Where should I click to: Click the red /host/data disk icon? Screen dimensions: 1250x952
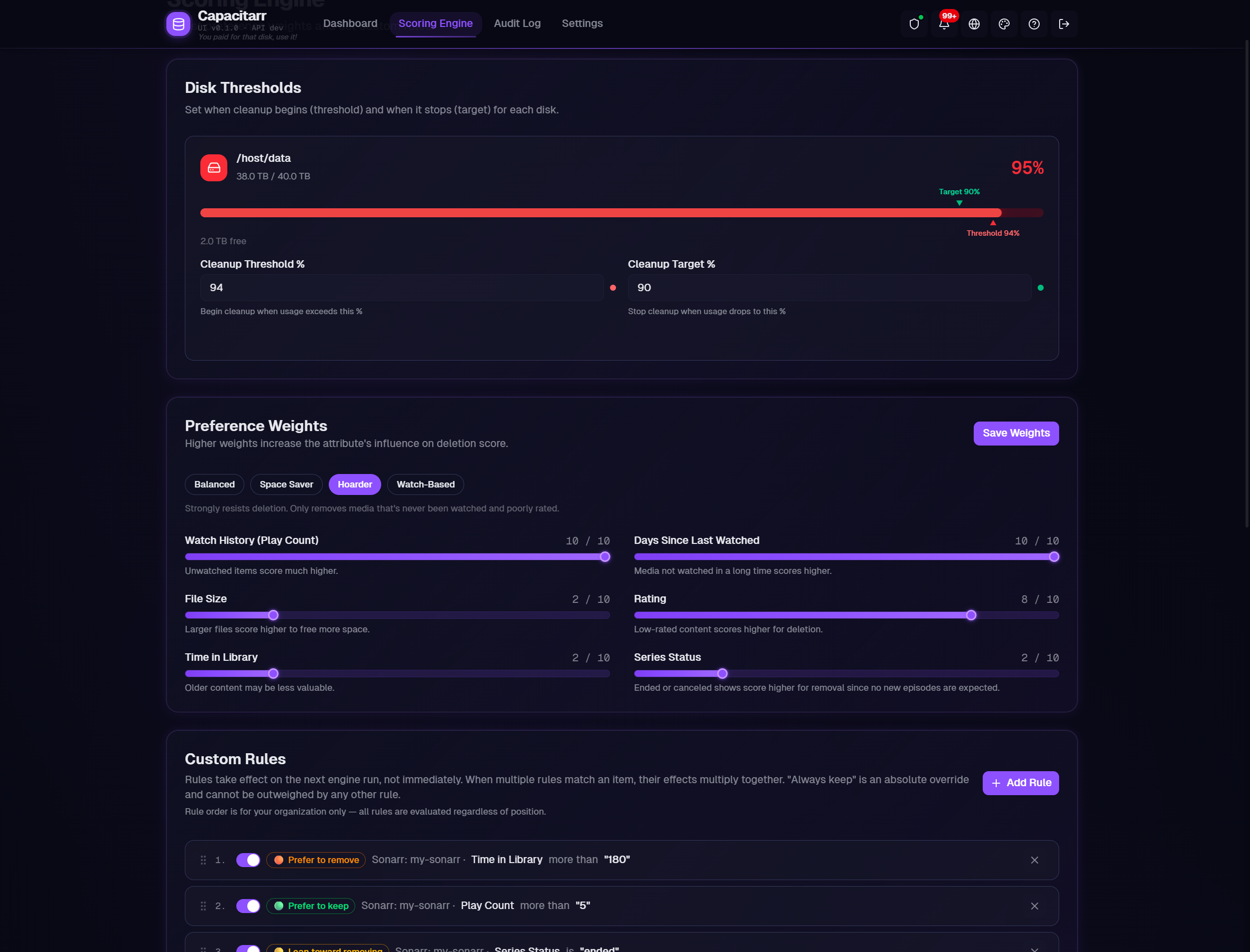pyautogui.click(x=214, y=168)
